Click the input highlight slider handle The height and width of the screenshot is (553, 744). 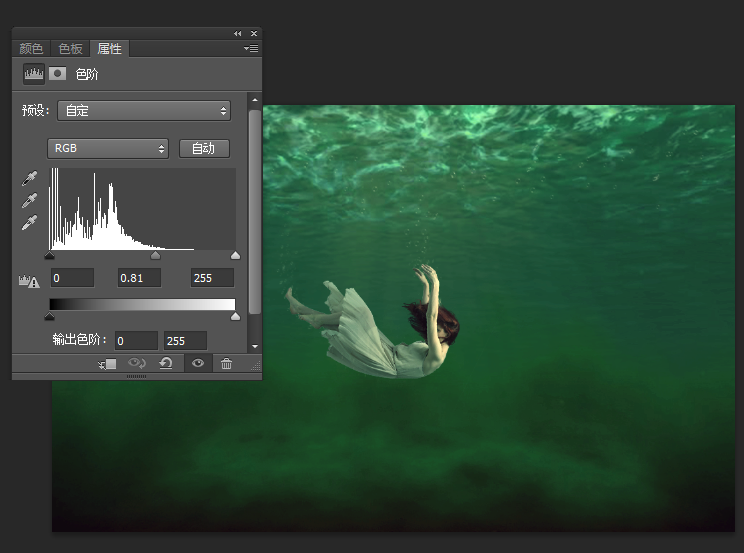tap(235, 255)
